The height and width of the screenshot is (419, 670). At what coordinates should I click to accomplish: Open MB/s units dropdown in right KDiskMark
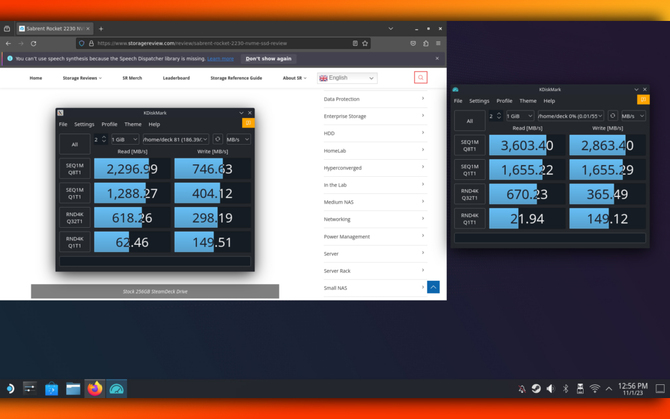pyautogui.click(x=633, y=116)
